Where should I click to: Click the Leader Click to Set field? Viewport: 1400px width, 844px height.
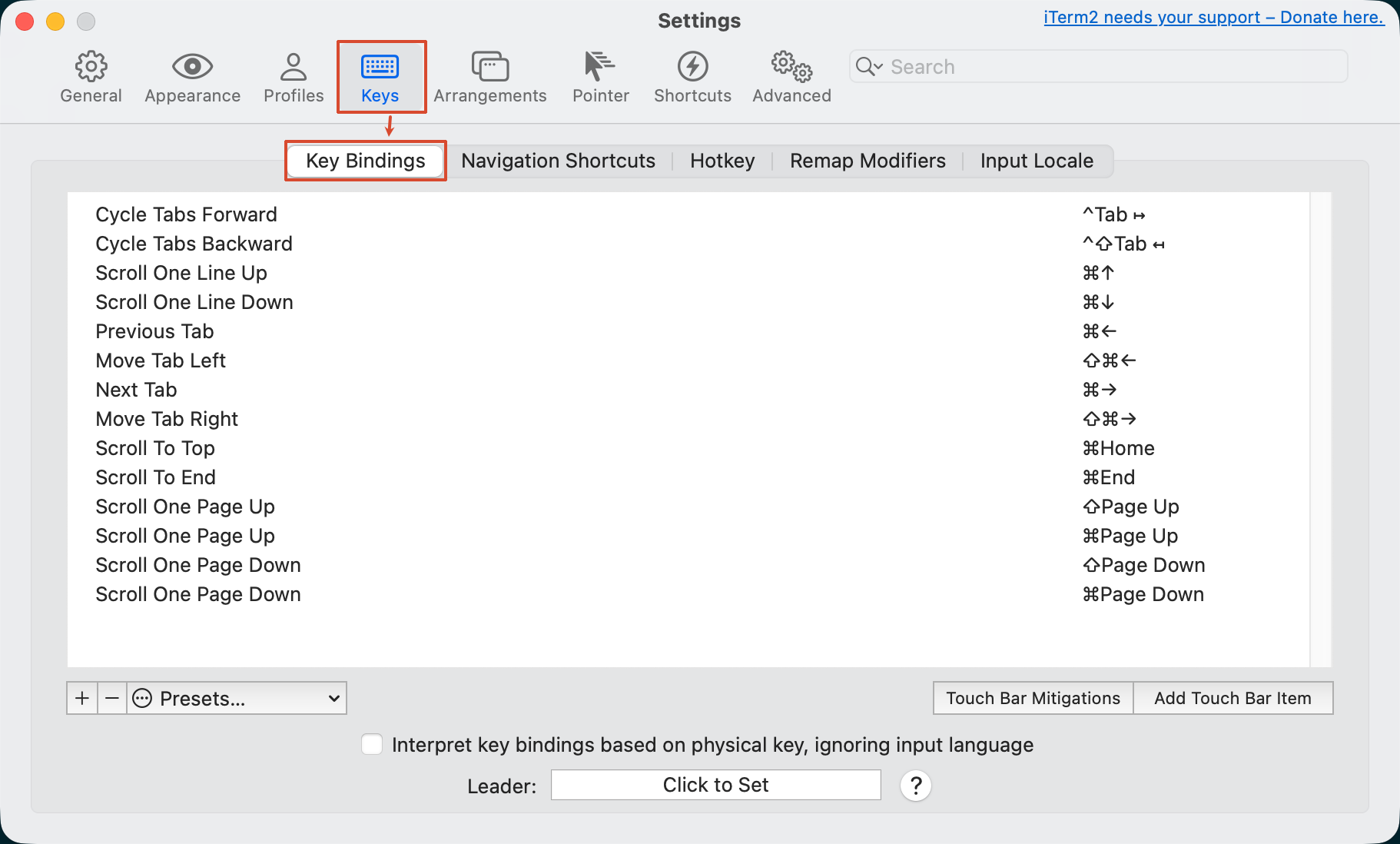[716, 785]
